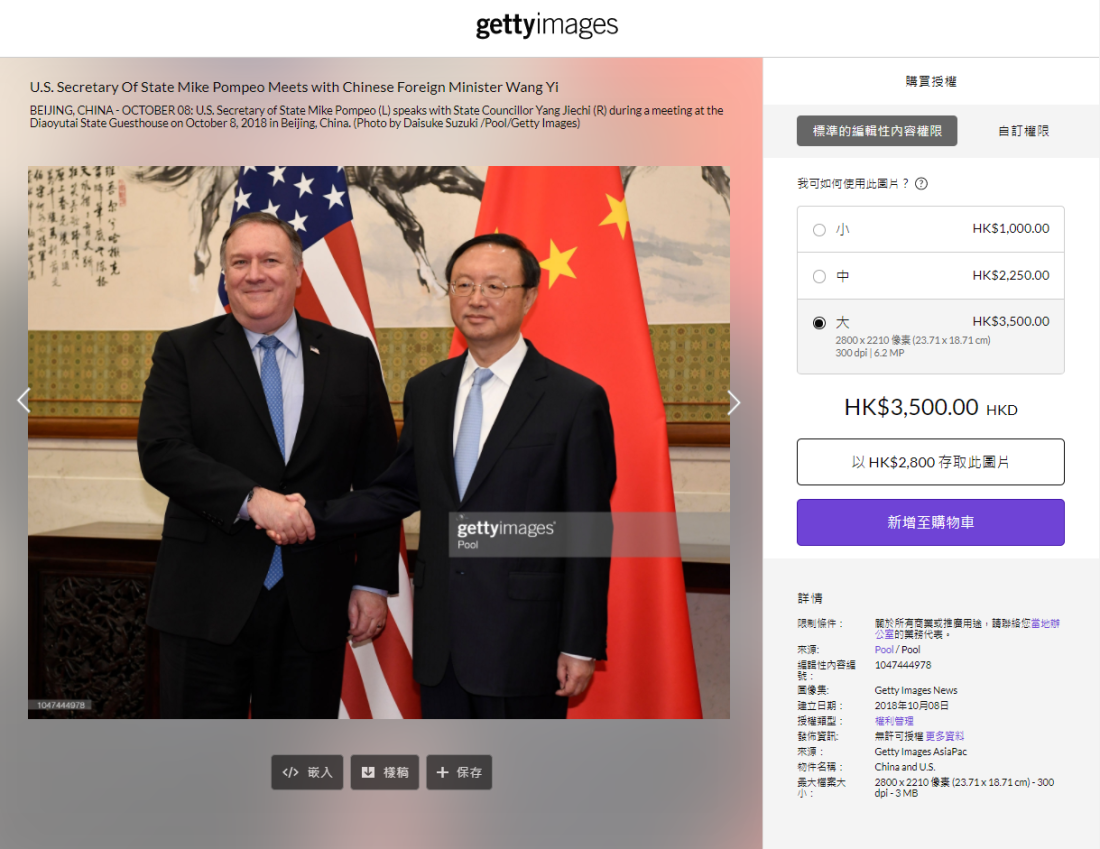
Task: Go to the next image with the right arrow
Action: point(734,403)
